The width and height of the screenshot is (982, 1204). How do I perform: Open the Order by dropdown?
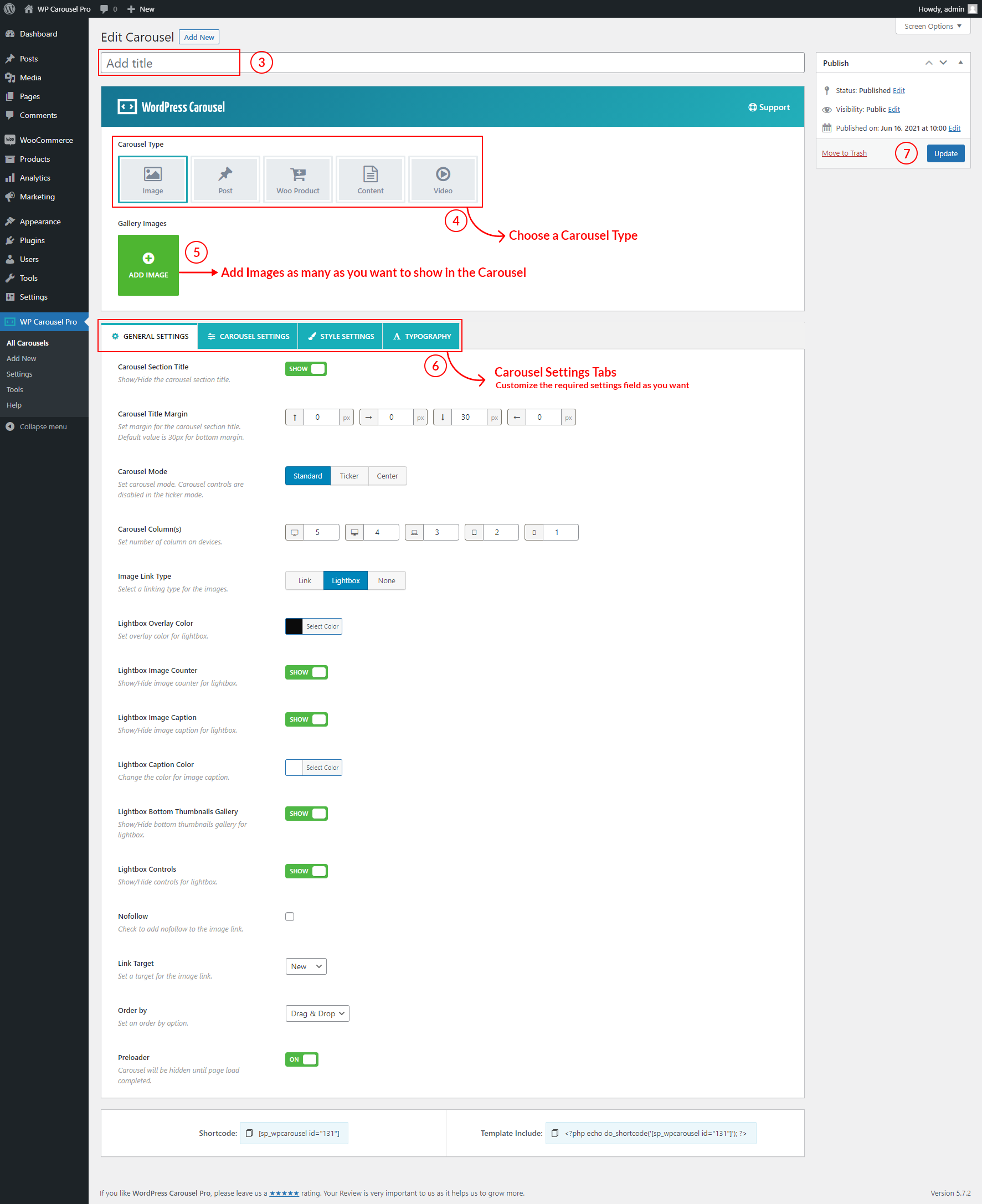(317, 1013)
